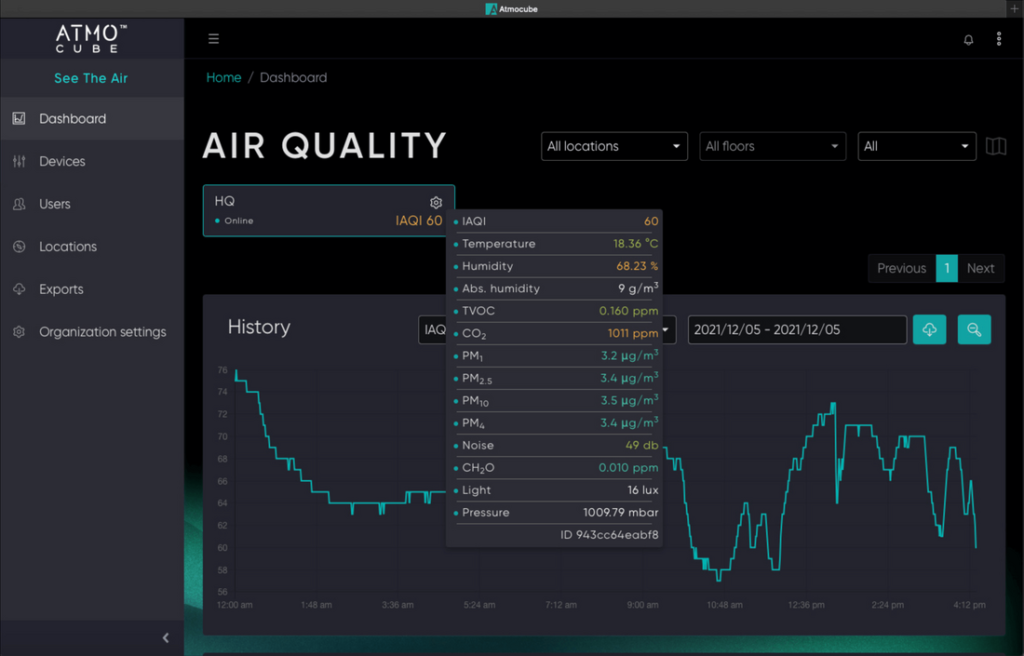Click the Exports cloud icon
Image resolution: width=1024 pixels, height=656 pixels.
[19, 289]
